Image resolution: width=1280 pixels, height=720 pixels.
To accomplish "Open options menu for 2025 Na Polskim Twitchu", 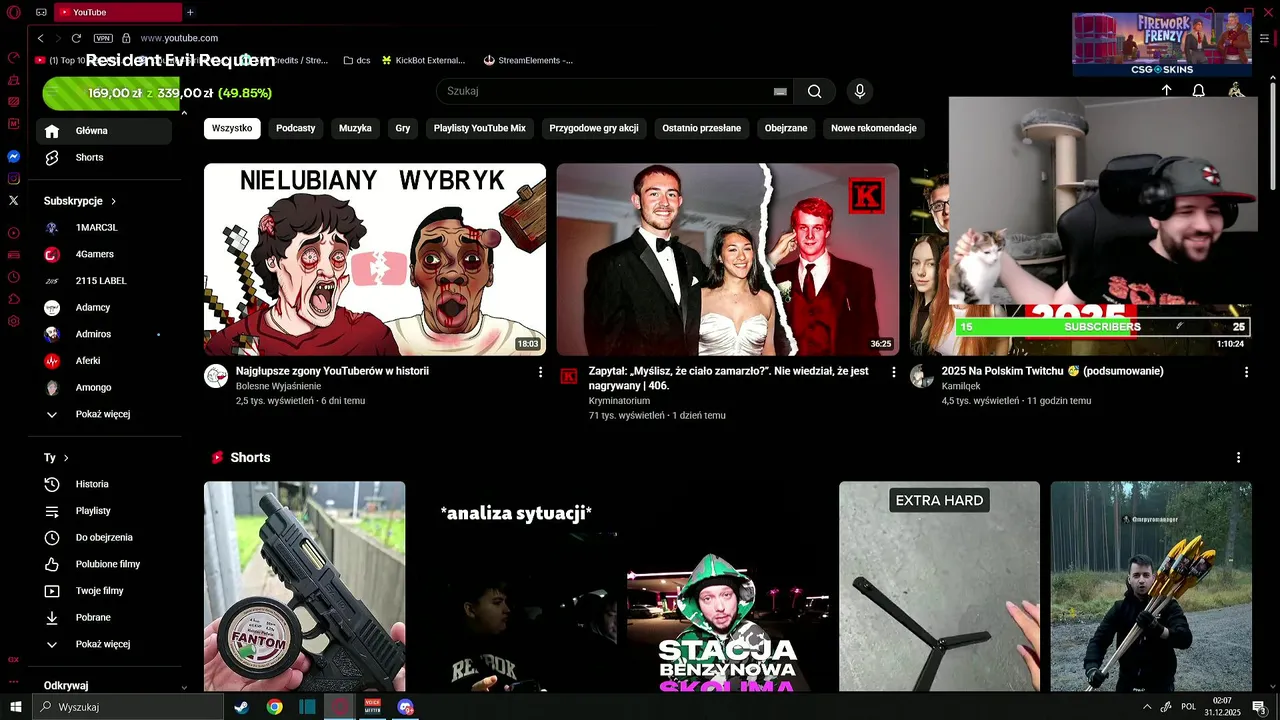I will (1246, 372).
